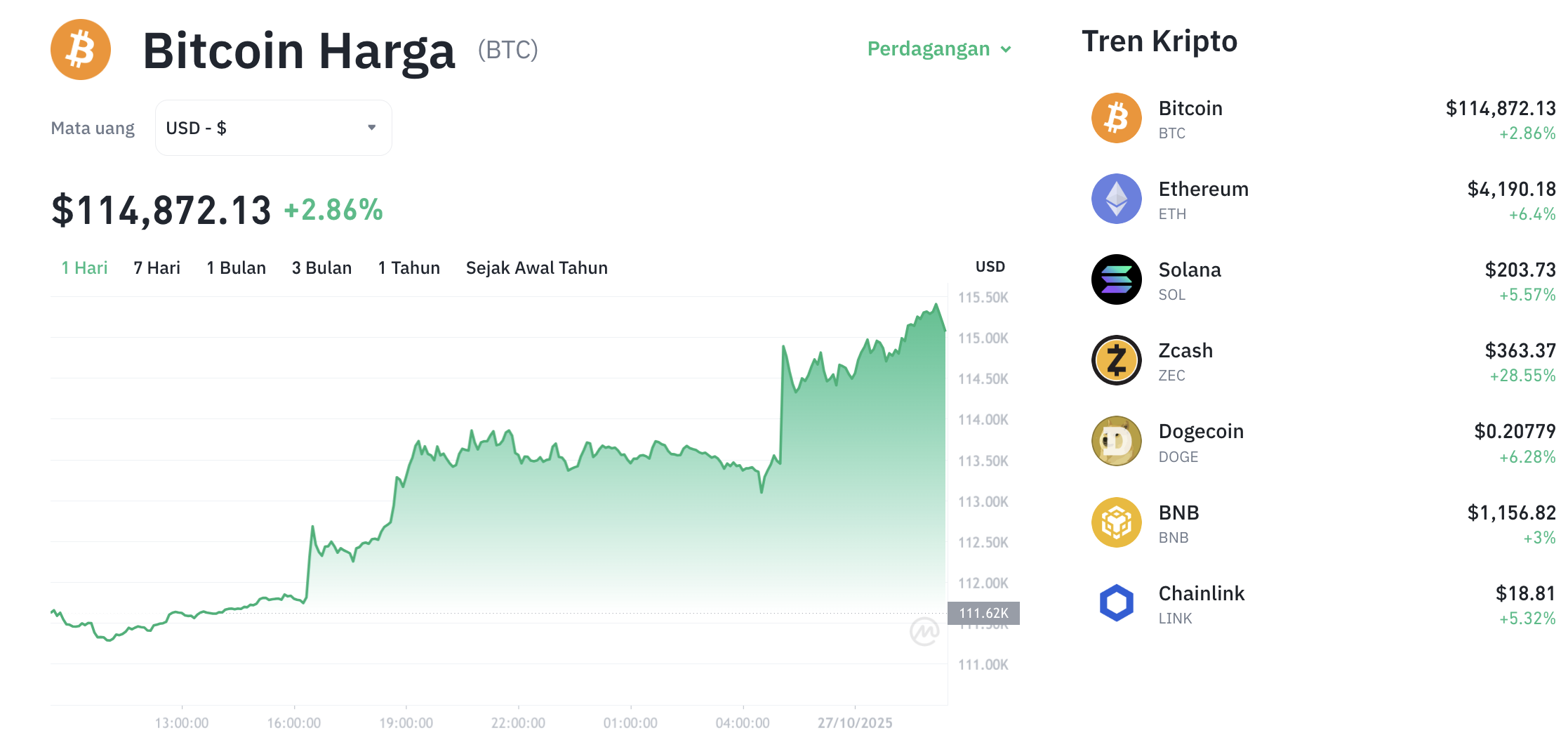Open the USD - $ currency selector
Viewport: 1568px width, 733px height.
point(272,128)
